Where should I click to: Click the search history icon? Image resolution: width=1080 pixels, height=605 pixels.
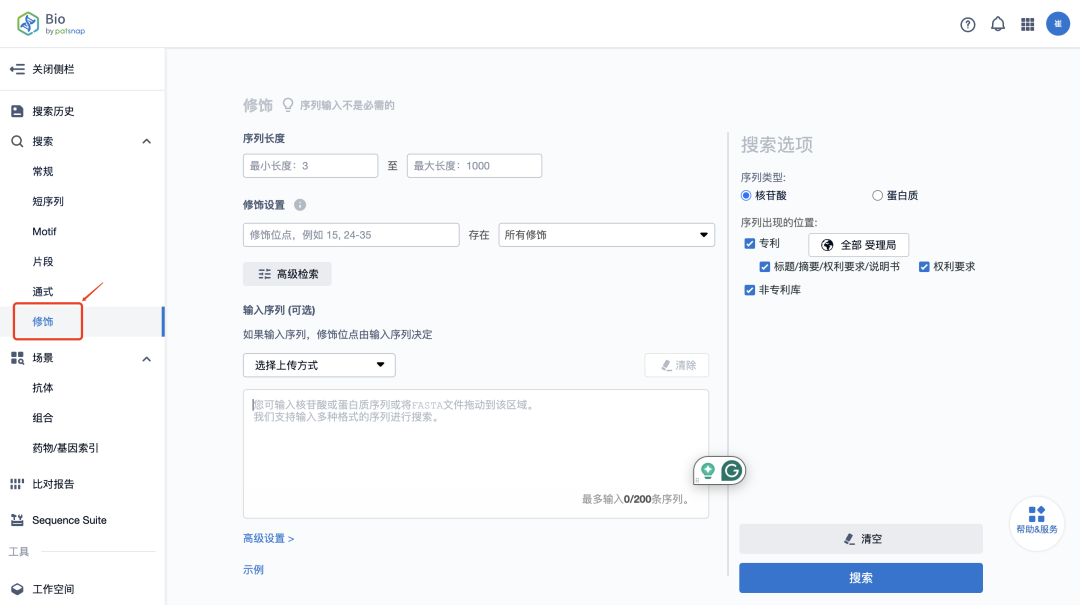(17, 111)
